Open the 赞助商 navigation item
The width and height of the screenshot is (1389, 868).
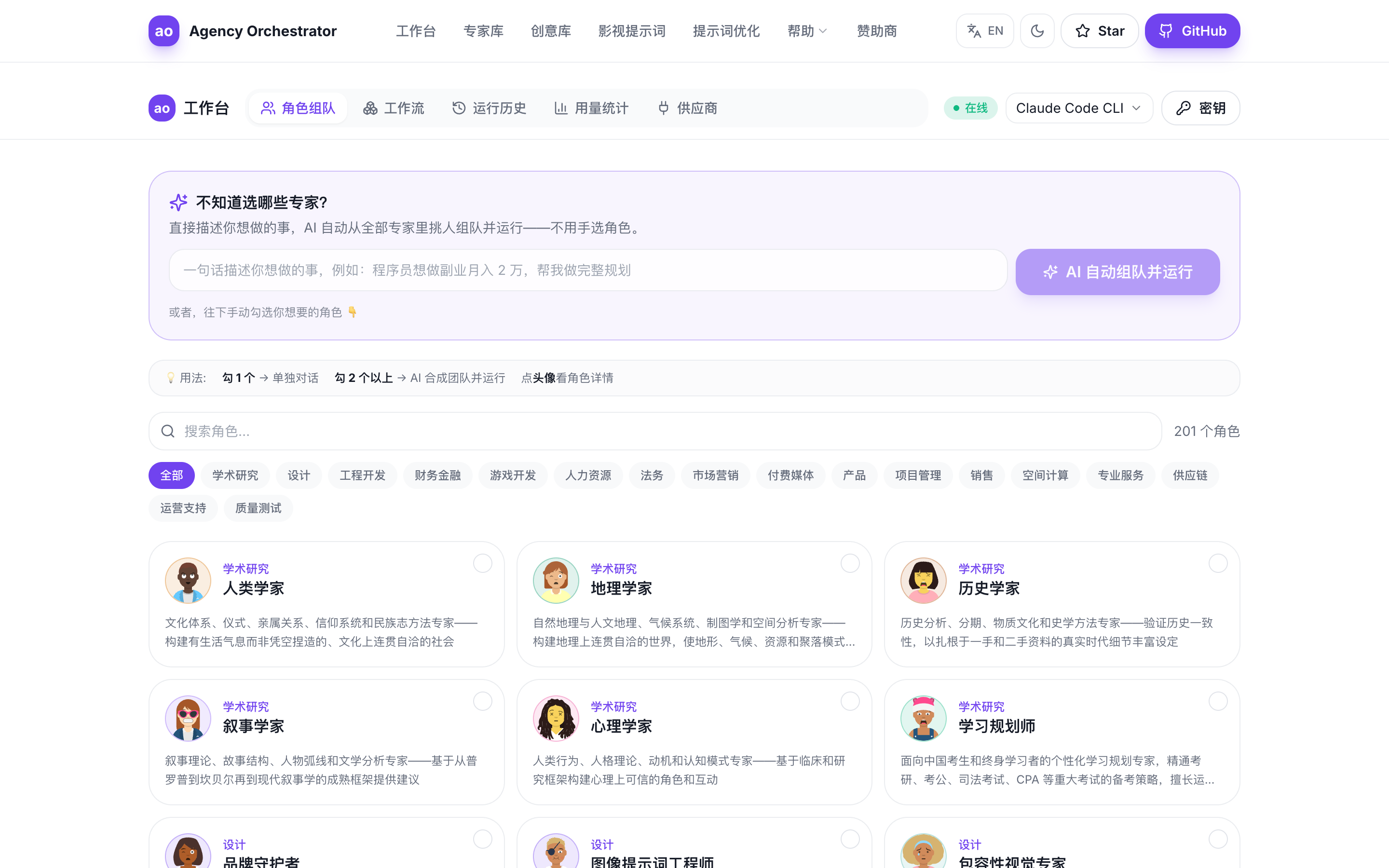click(x=876, y=31)
